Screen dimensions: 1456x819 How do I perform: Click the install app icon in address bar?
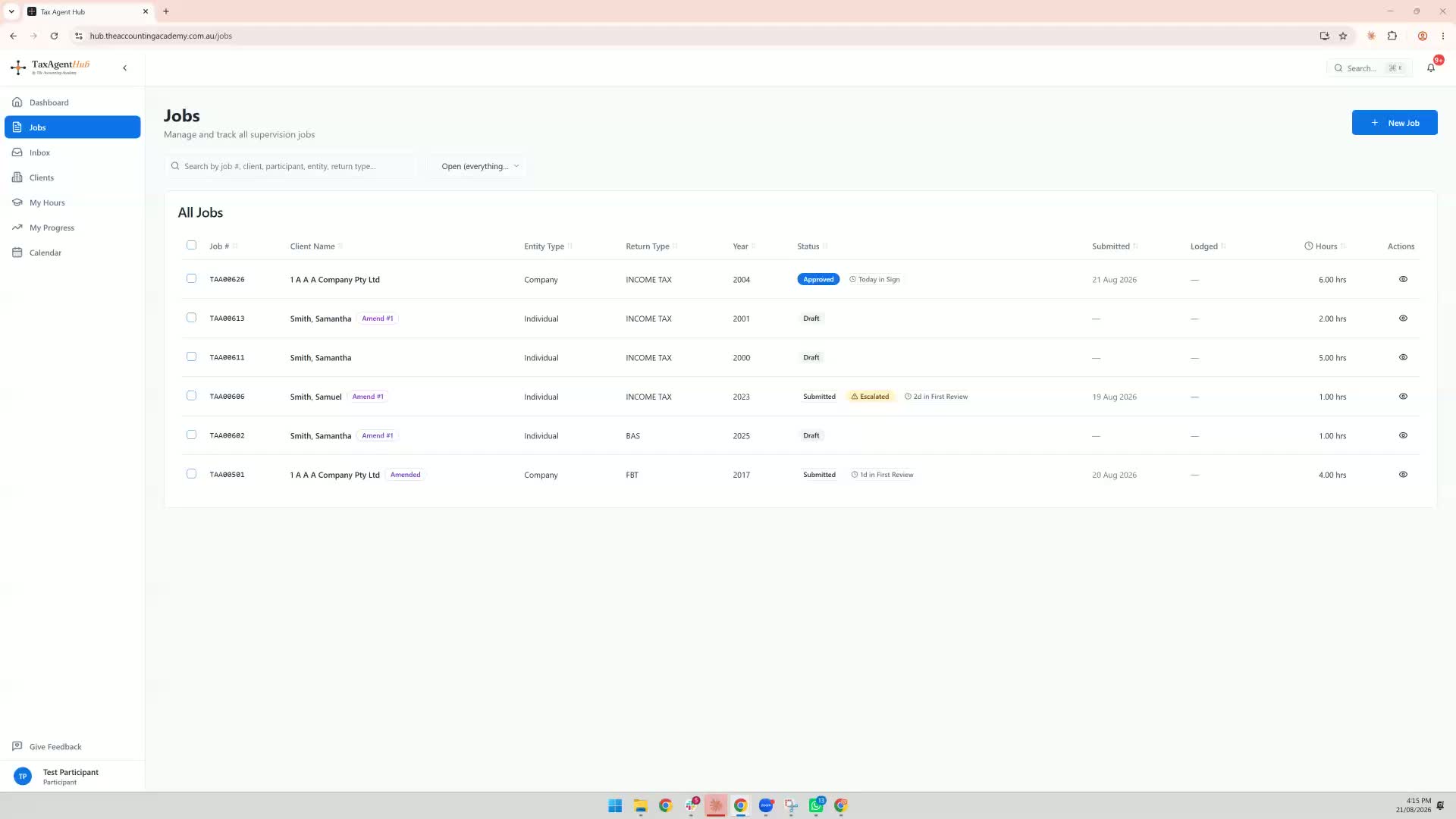(1324, 36)
